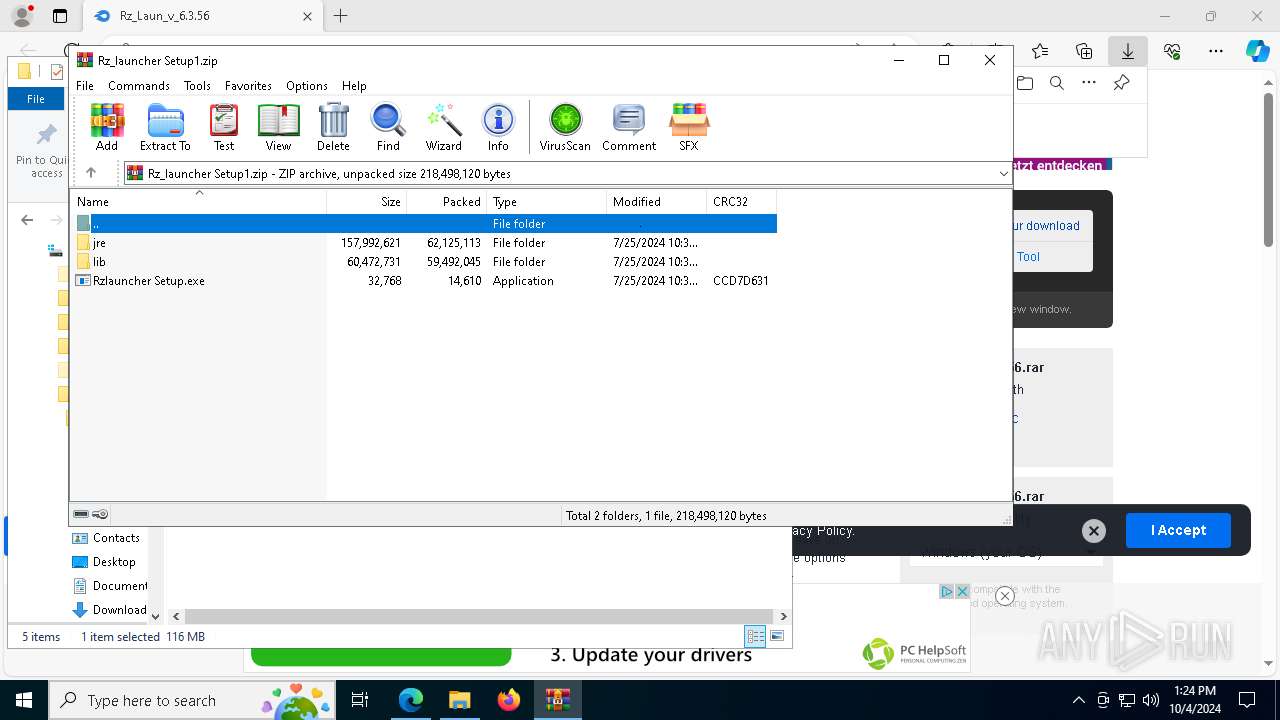Screen dimensions: 1280x720
Task: Close the ad overlay circle X
Action: coord(1005,596)
